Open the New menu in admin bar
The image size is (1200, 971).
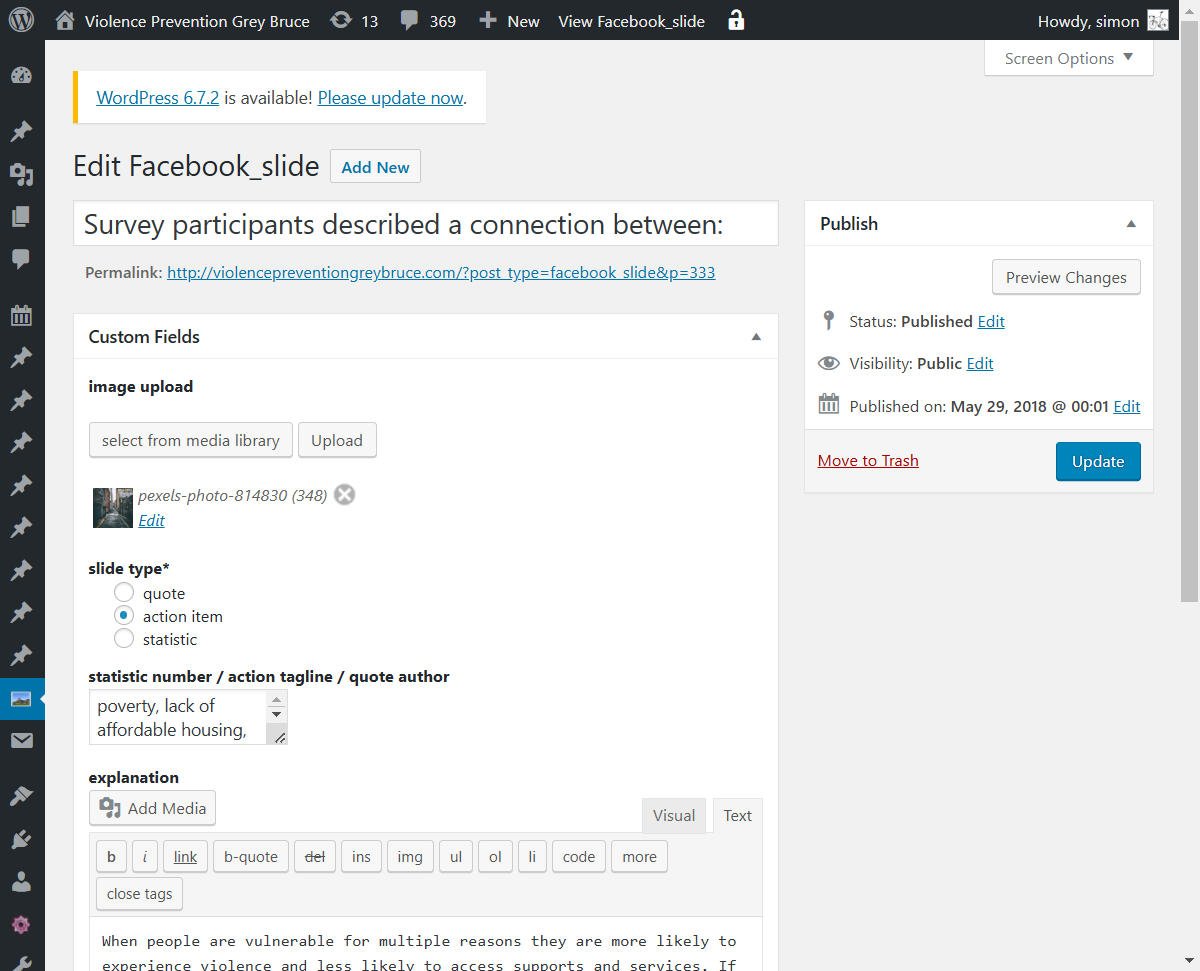(509, 20)
